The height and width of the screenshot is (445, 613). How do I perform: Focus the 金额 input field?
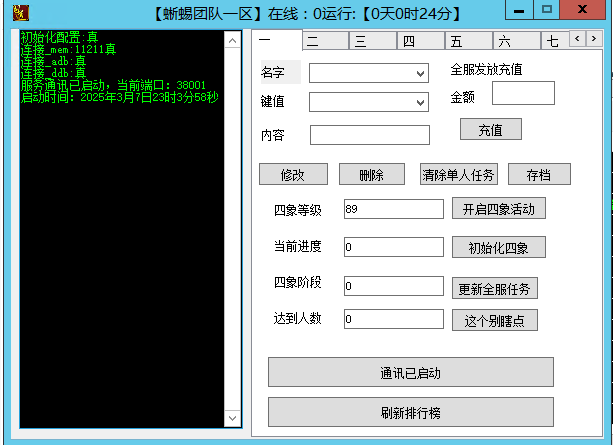coord(523,93)
